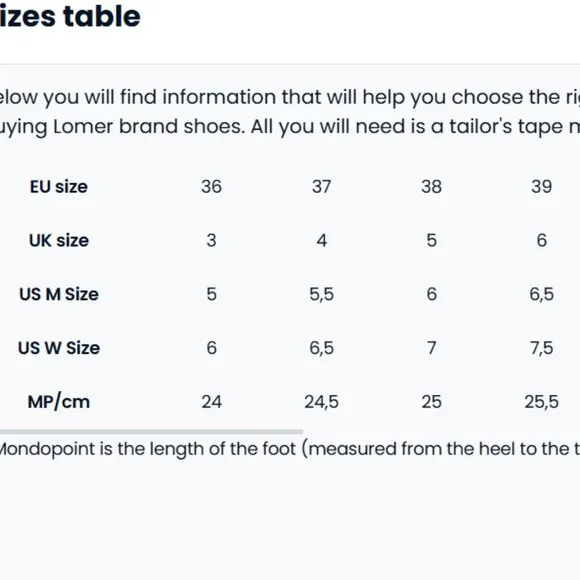Select the EU size row header

[x=59, y=187]
